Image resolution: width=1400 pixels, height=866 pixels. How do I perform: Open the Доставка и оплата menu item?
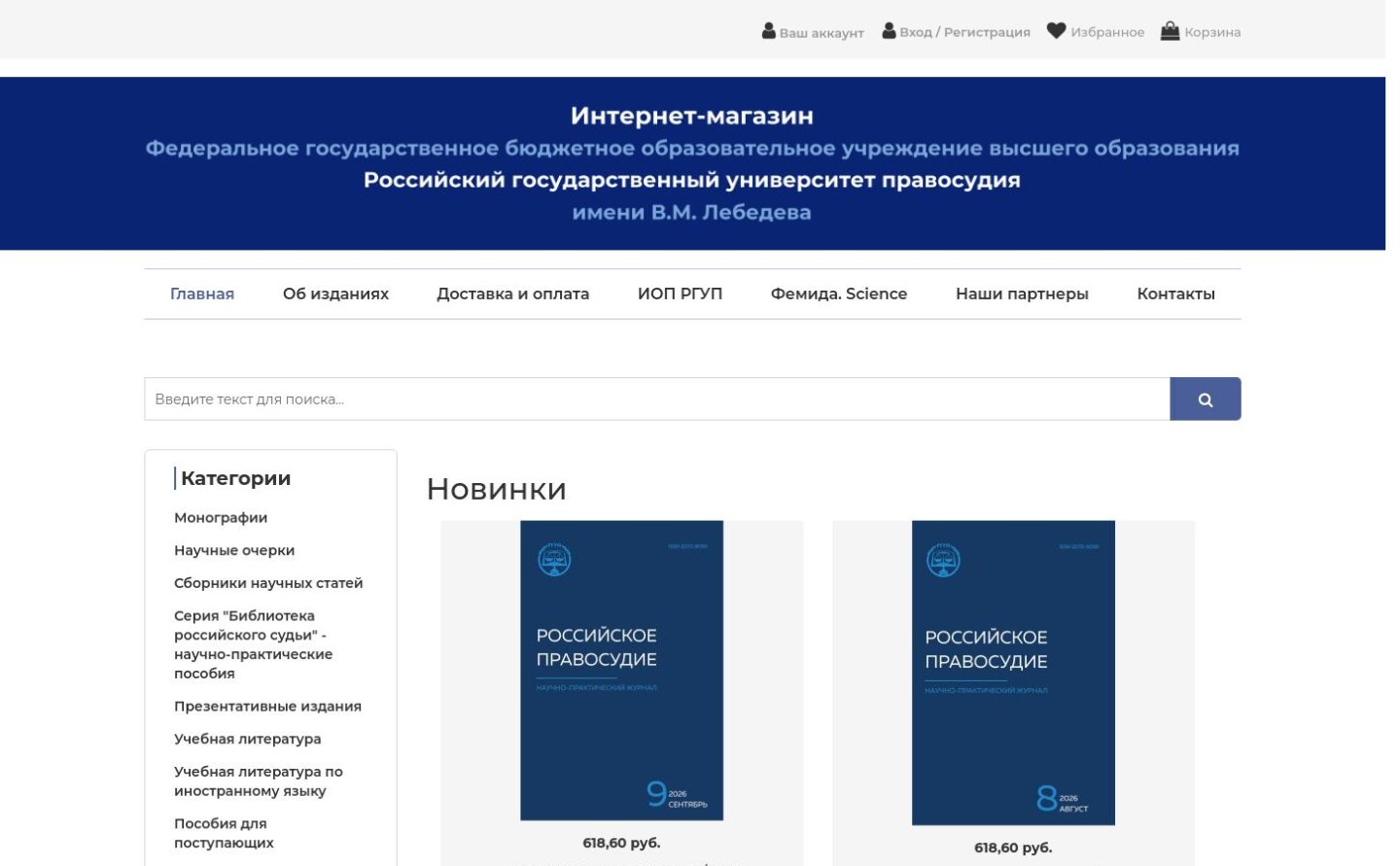[512, 294]
